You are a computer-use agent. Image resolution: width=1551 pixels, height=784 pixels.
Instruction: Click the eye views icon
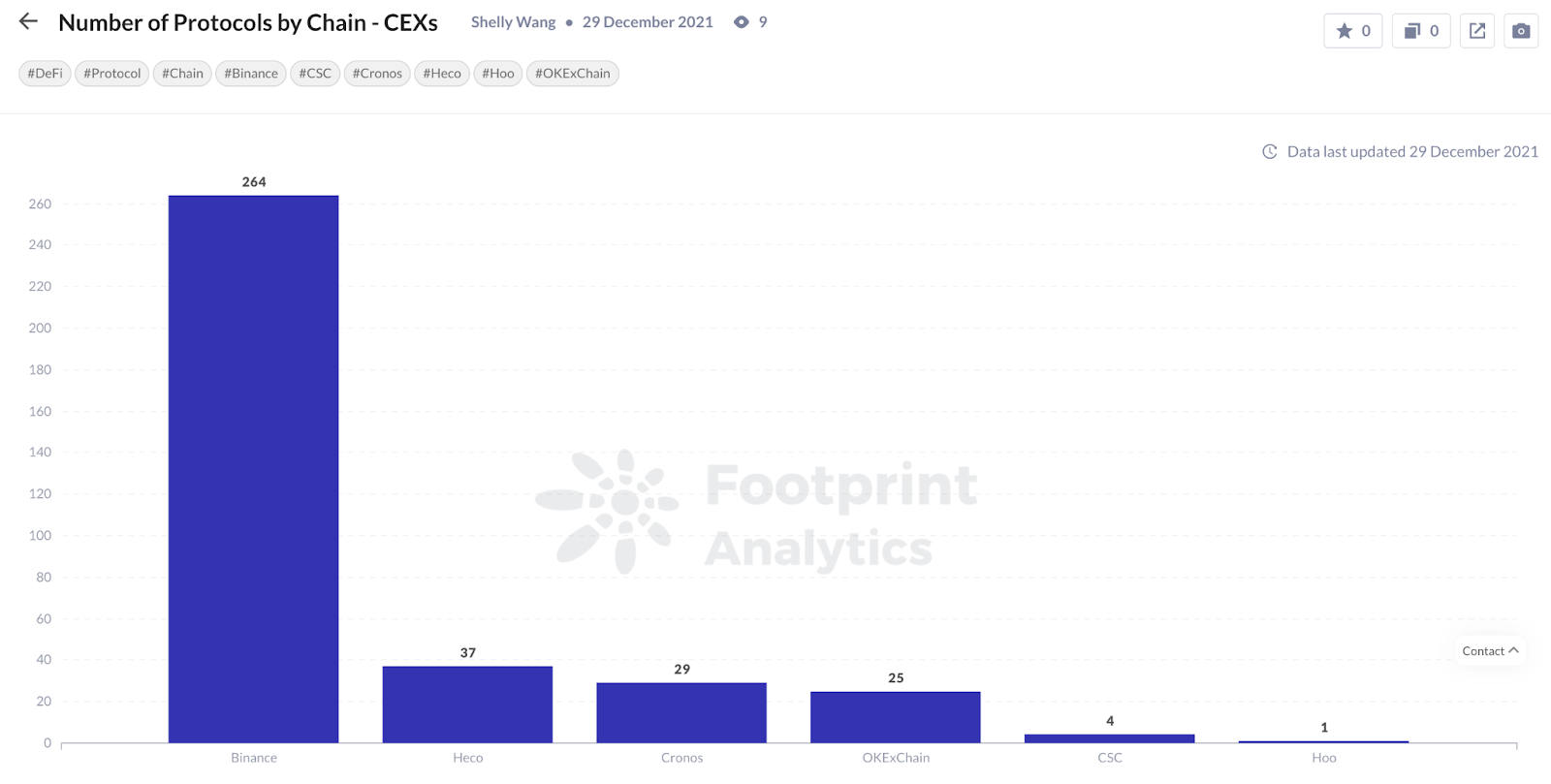[x=742, y=22]
